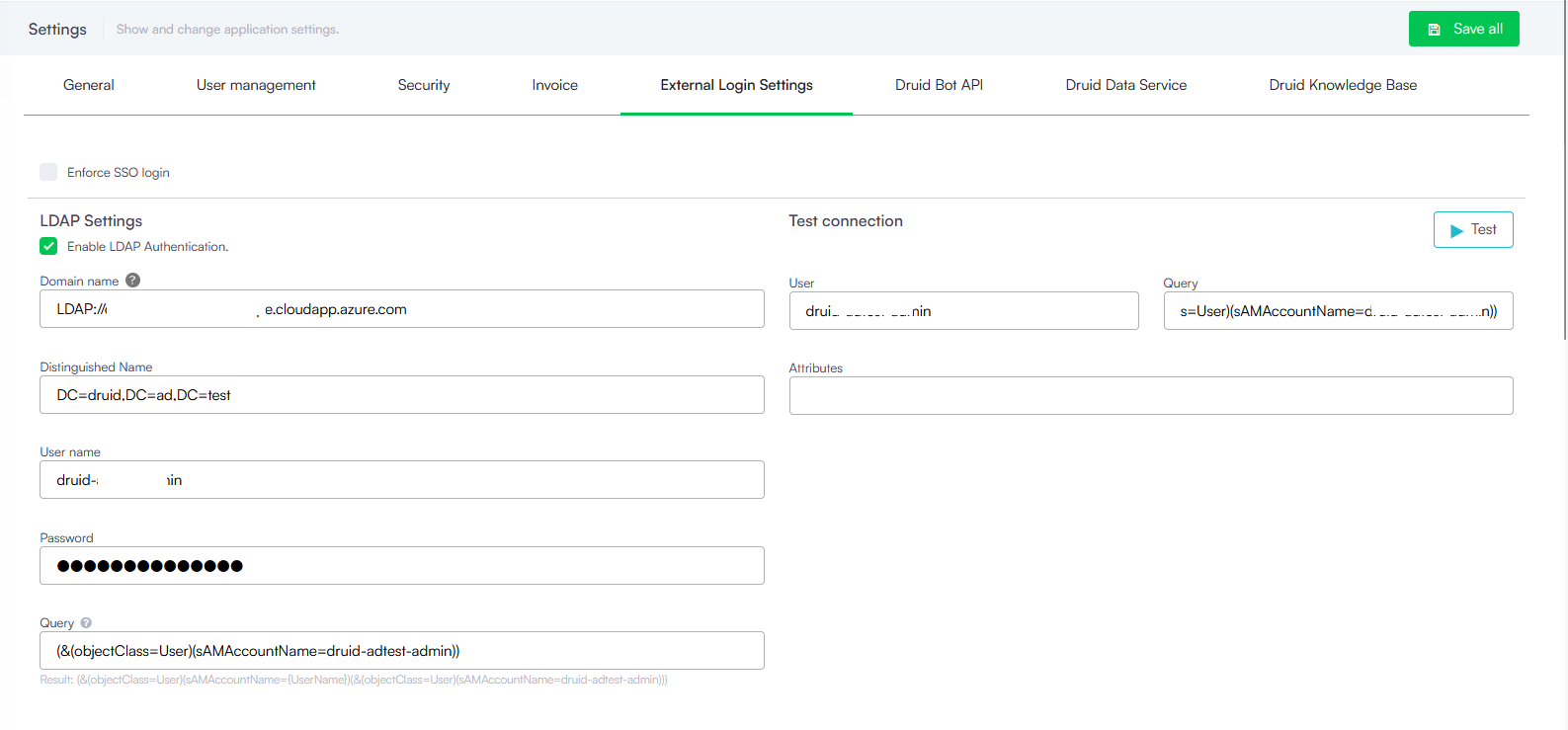This screenshot has width=1568, height=730.
Task: Click the Save all button
Action: [1463, 29]
